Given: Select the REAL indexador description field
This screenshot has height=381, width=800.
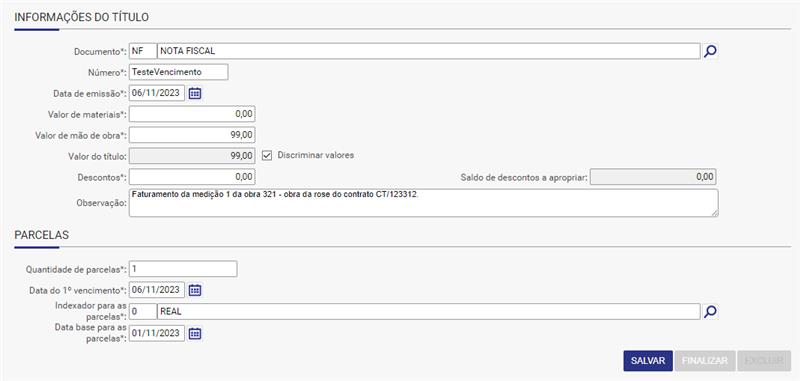Looking at the screenshot, I should [429, 312].
